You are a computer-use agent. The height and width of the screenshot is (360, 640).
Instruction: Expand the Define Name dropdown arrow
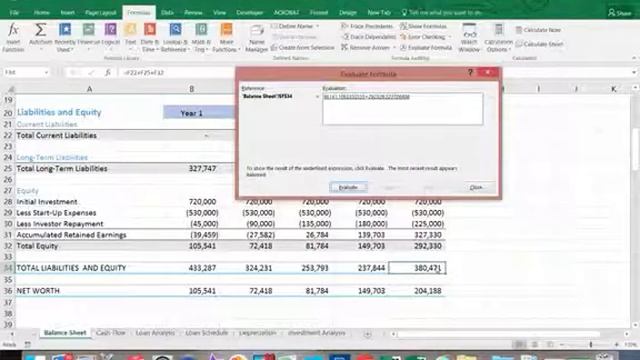pos(317,26)
